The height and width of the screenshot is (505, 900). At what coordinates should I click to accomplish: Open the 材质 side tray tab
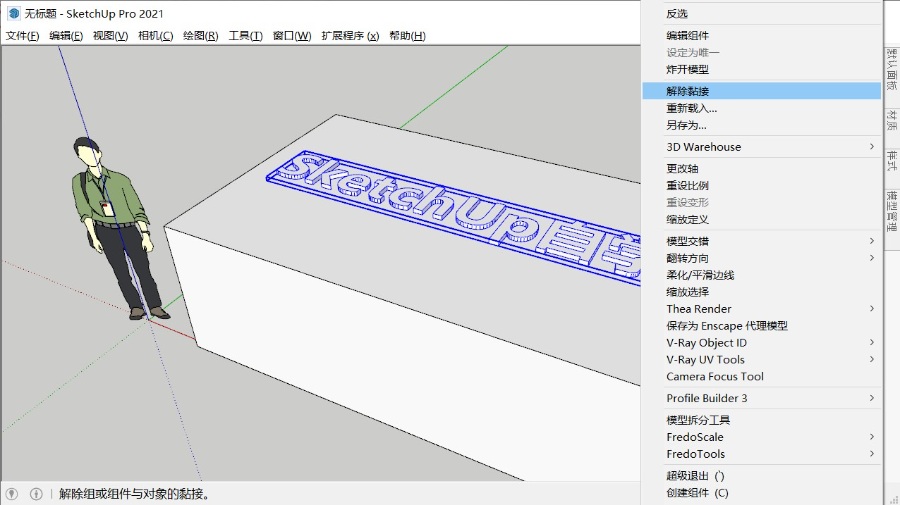(x=891, y=119)
